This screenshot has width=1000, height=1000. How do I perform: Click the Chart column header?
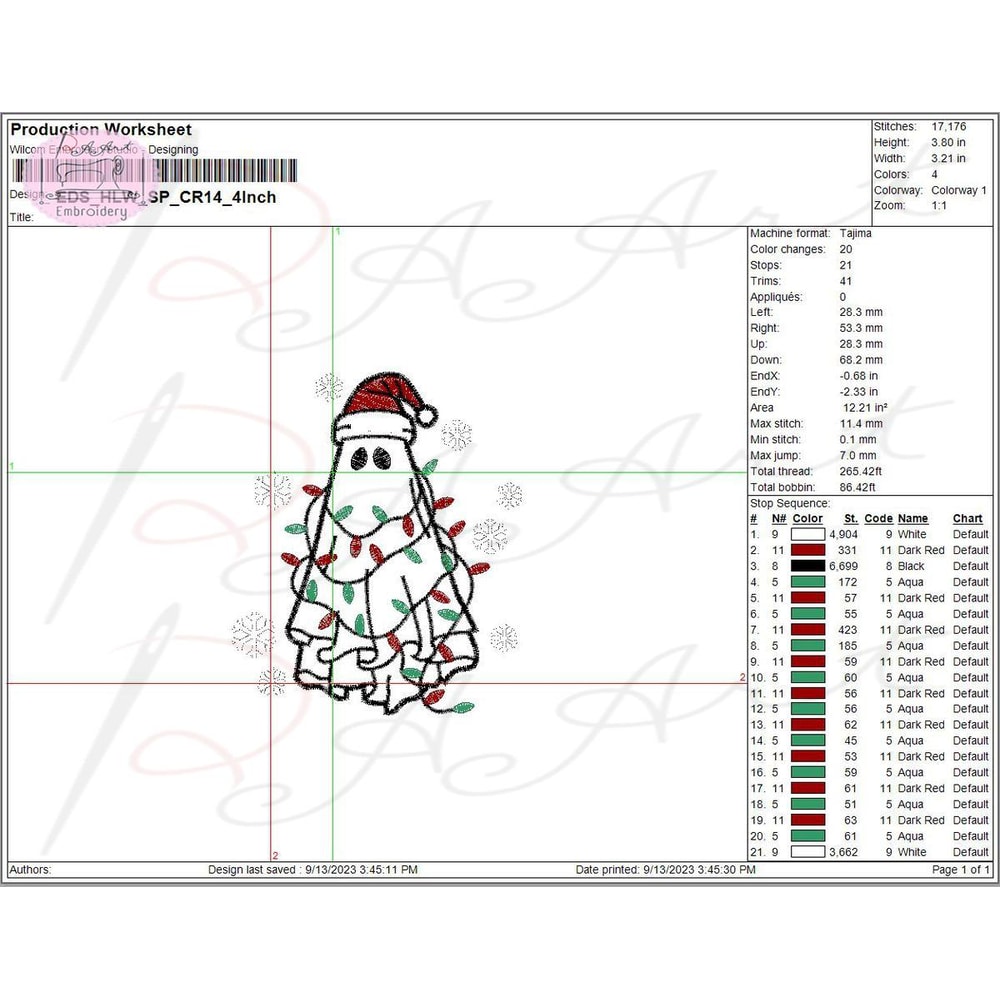967,519
